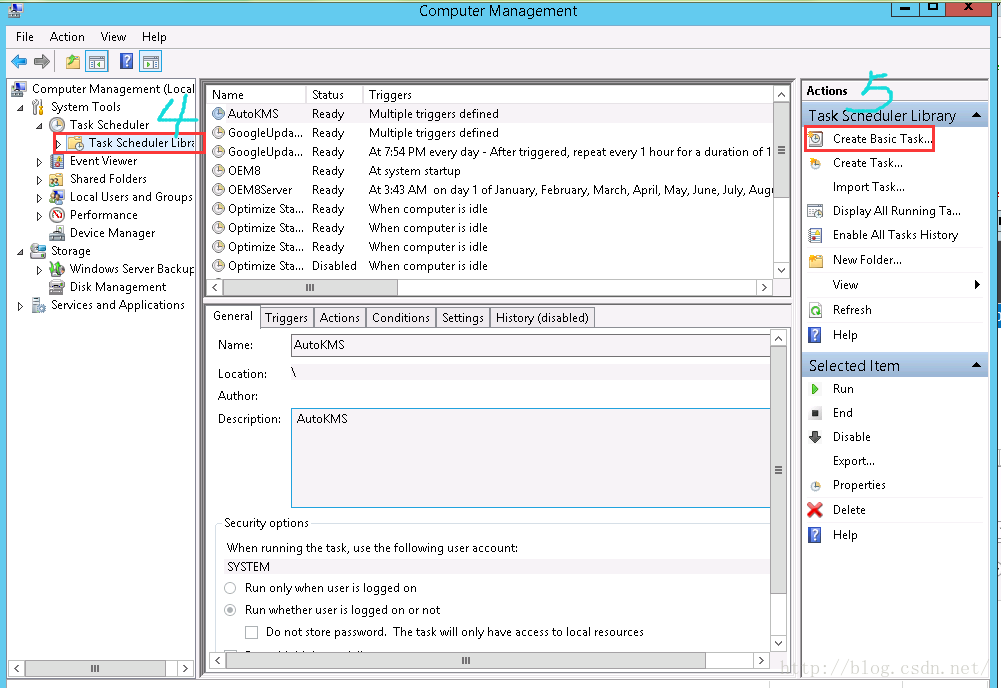This screenshot has height=688, width=1001.
Task: Click the task Name input field
Action: click(530, 345)
